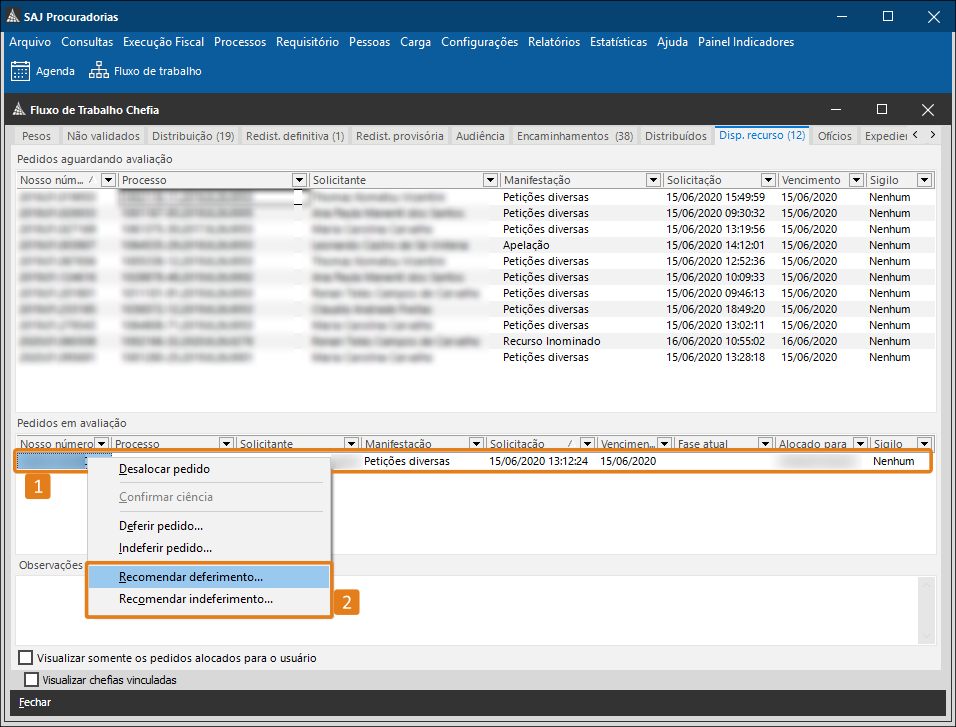Toggle Visualizar chefias vinculadas checkbox

[x=31, y=680]
